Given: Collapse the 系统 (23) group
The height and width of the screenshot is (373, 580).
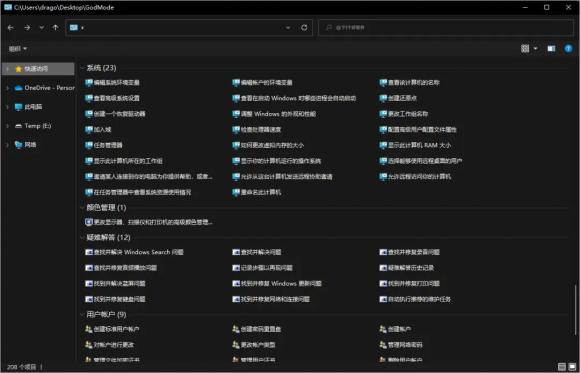Looking at the screenshot, I should [x=82, y=68].
